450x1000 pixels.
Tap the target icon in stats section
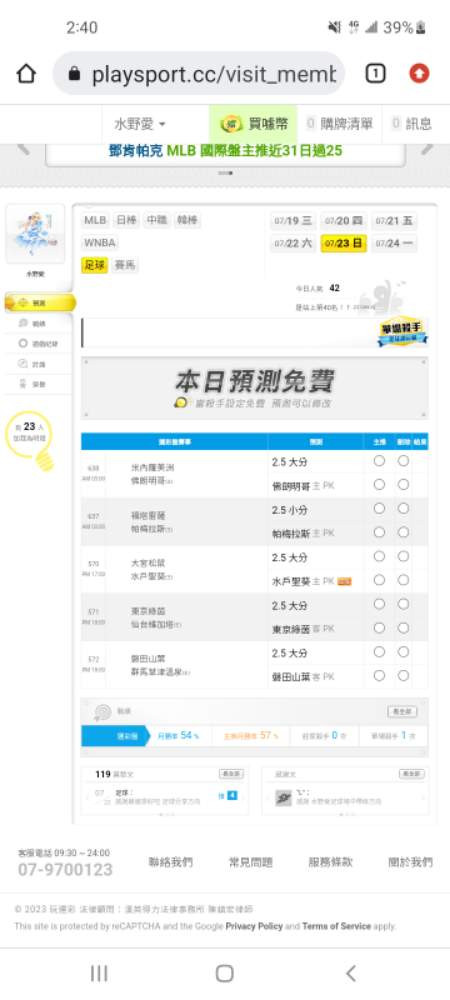click(x=102, y=712)
